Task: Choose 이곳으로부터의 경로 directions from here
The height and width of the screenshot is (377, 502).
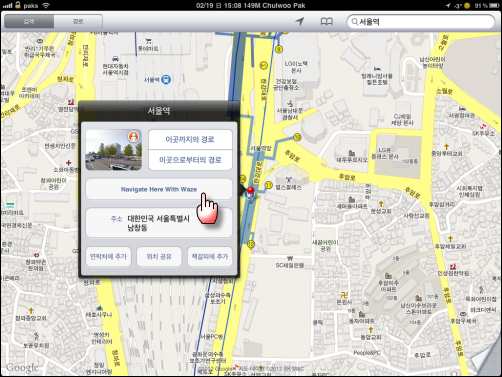Action: (x=190, y=160)
